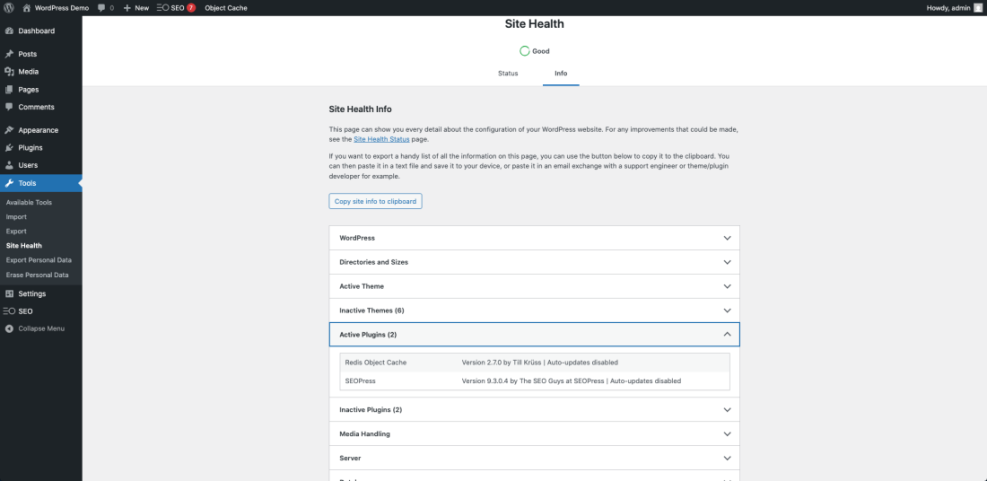Expand the Server section
Screen dimensions: 987x481
[534, 458]
